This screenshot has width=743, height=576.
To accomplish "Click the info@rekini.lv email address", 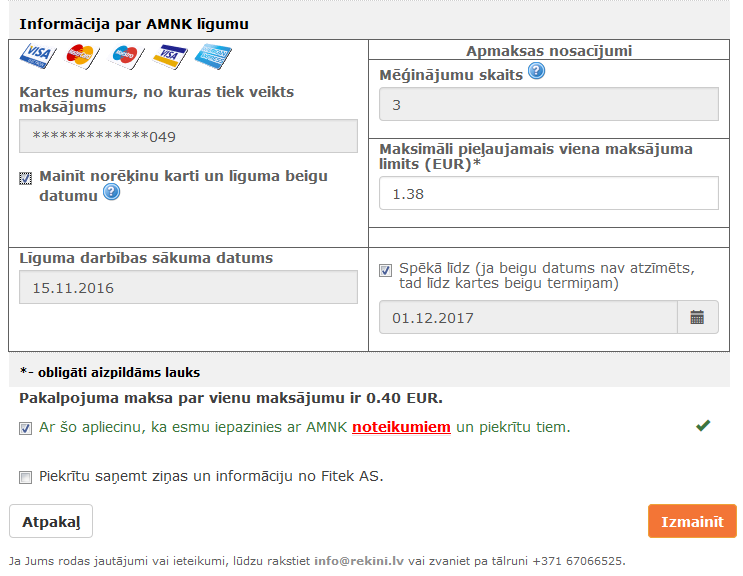I will point(359,561).
